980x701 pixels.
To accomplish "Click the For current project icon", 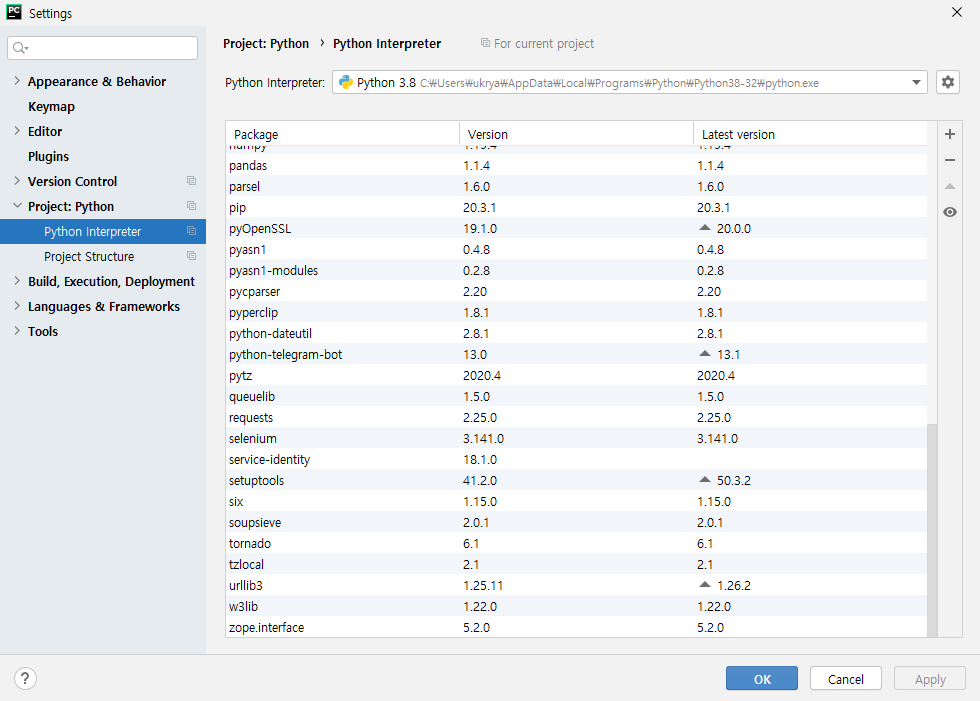I will [x=485, y=42].
